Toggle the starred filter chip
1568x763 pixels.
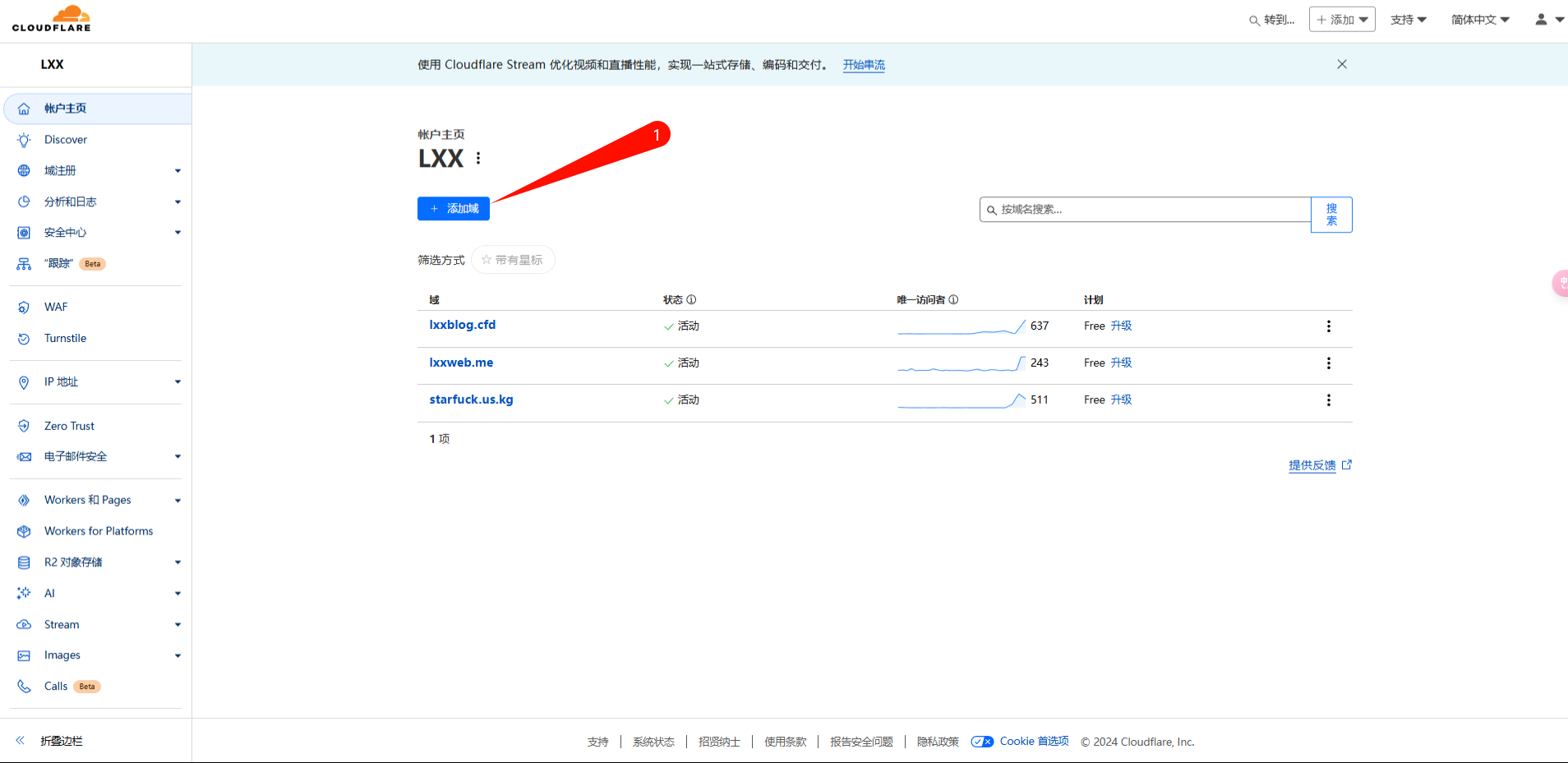point(513,260)
